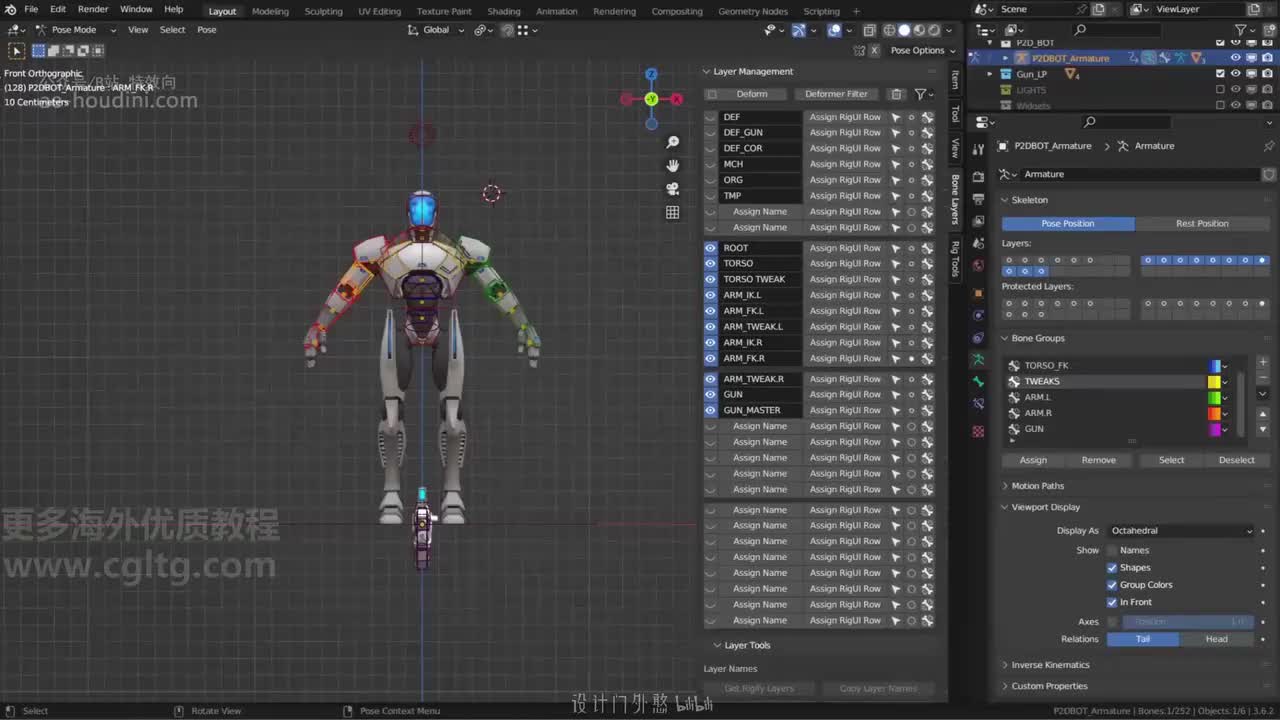Click the DEF layer select-bones cursor icon
This screenshot has height=720, width=1280.
[x=896, y=117]
